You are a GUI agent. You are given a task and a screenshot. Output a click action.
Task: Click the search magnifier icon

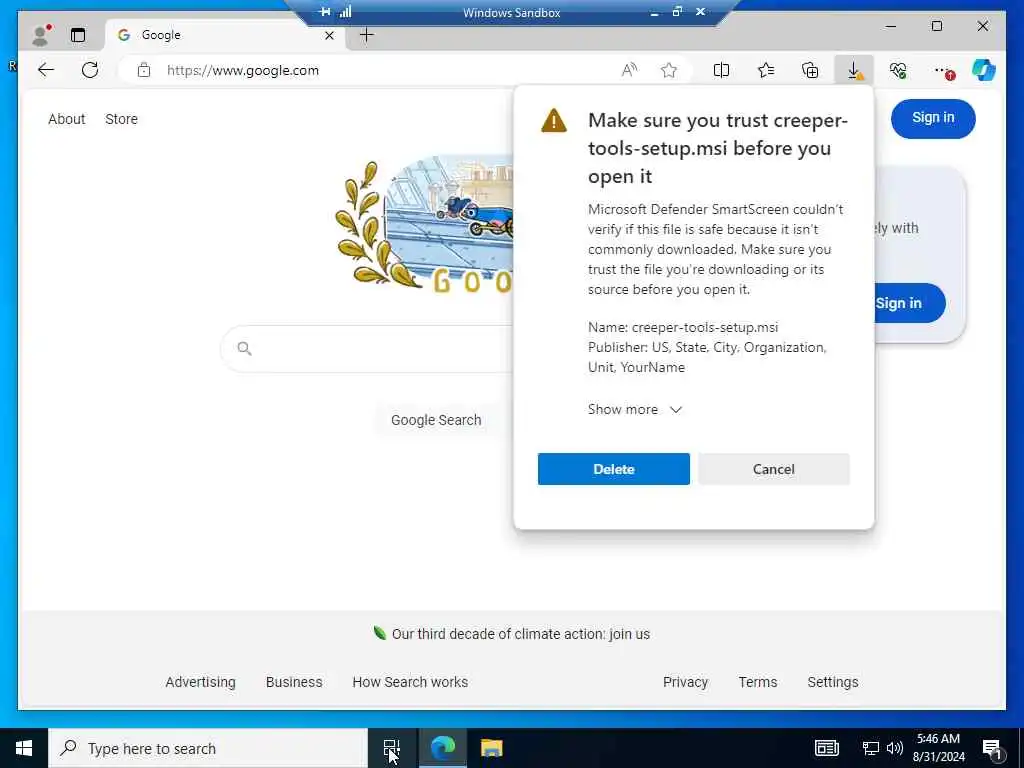click(x=244, y=349)
